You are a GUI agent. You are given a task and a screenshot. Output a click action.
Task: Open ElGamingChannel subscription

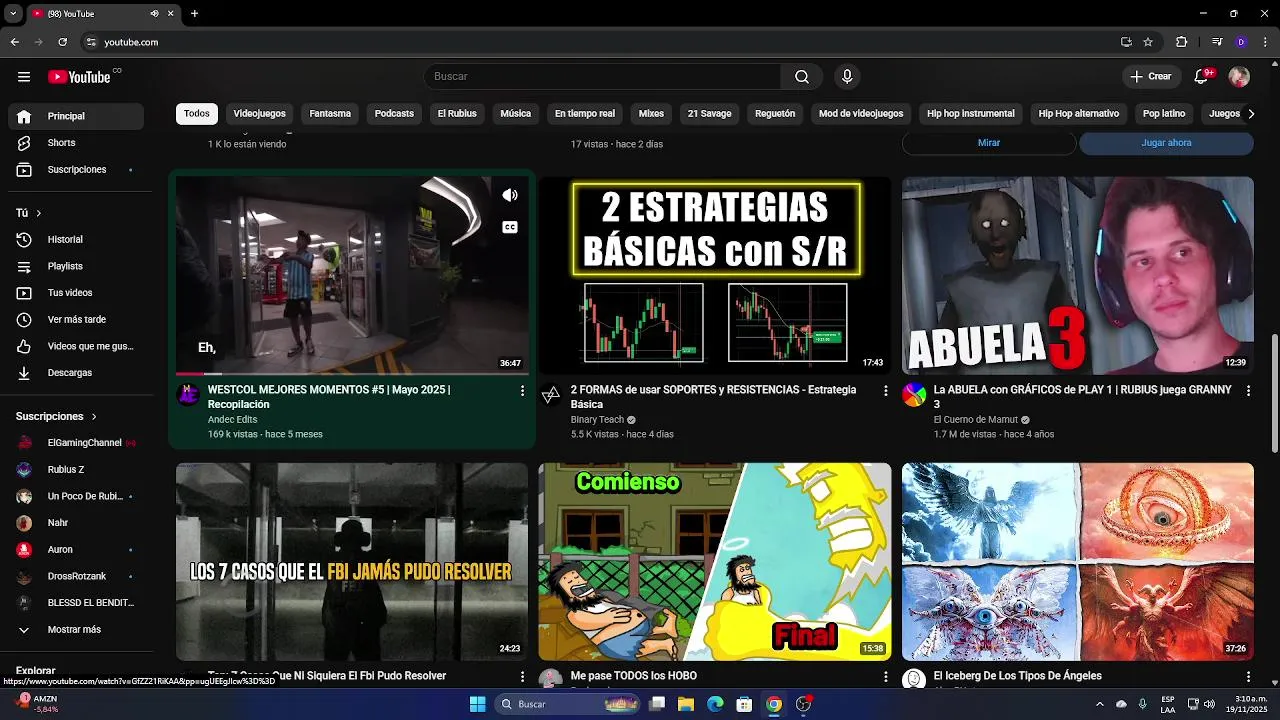pyautogui.click(x=76, y=443)
